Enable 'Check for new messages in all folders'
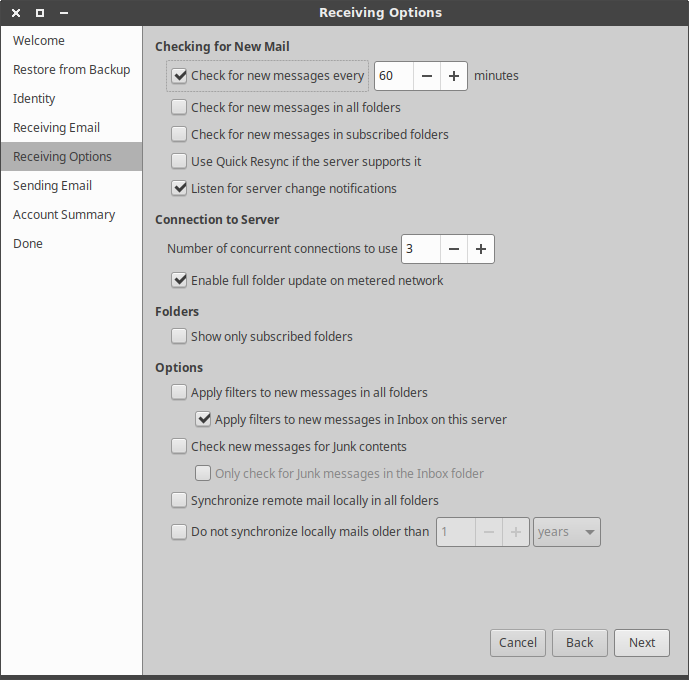Viewport: 689px width, 680px height. tap(180, 108)
